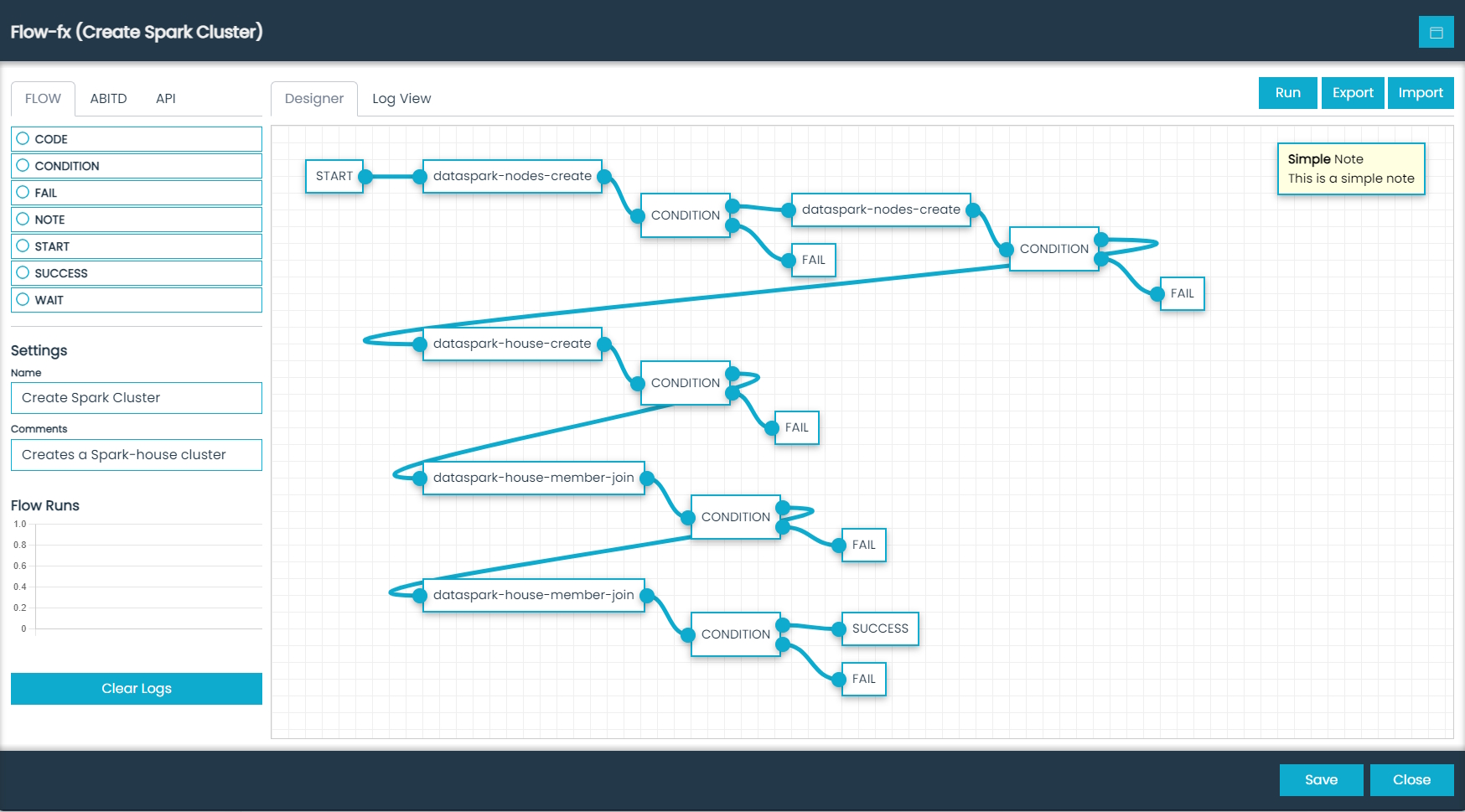This screenshot has height=812, width=1465.
Task: Clear the flow logs
Action: [x=136, y=688]
